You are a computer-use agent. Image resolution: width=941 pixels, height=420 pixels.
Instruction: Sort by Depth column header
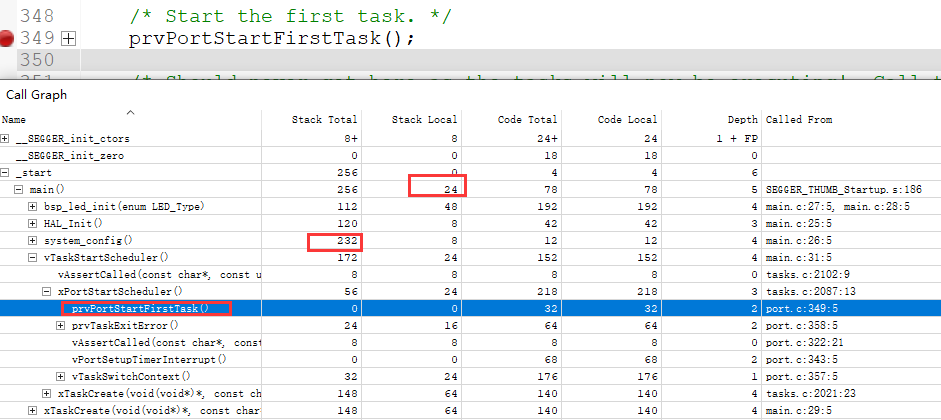712,119
